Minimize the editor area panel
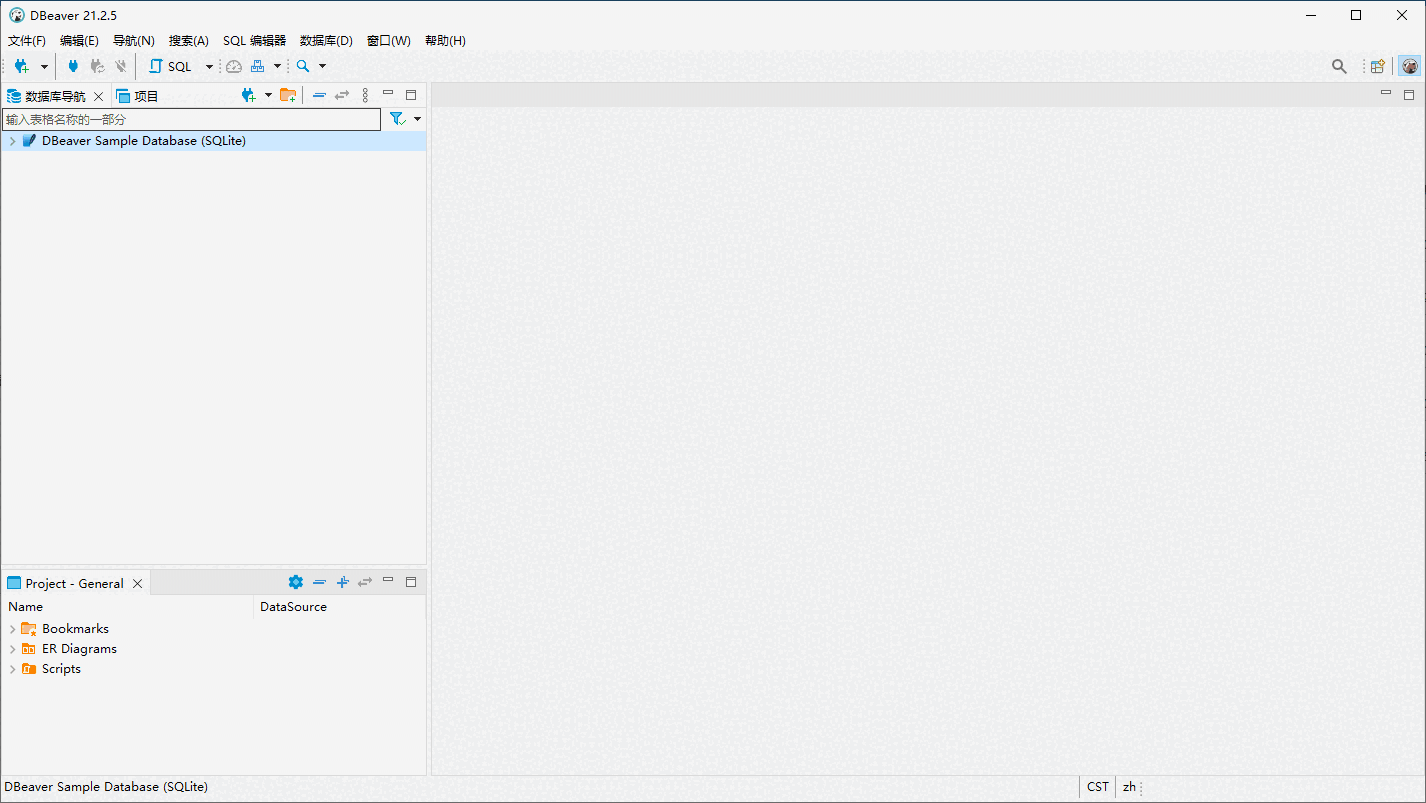 pyautogui.click(x=1386, y=93)
